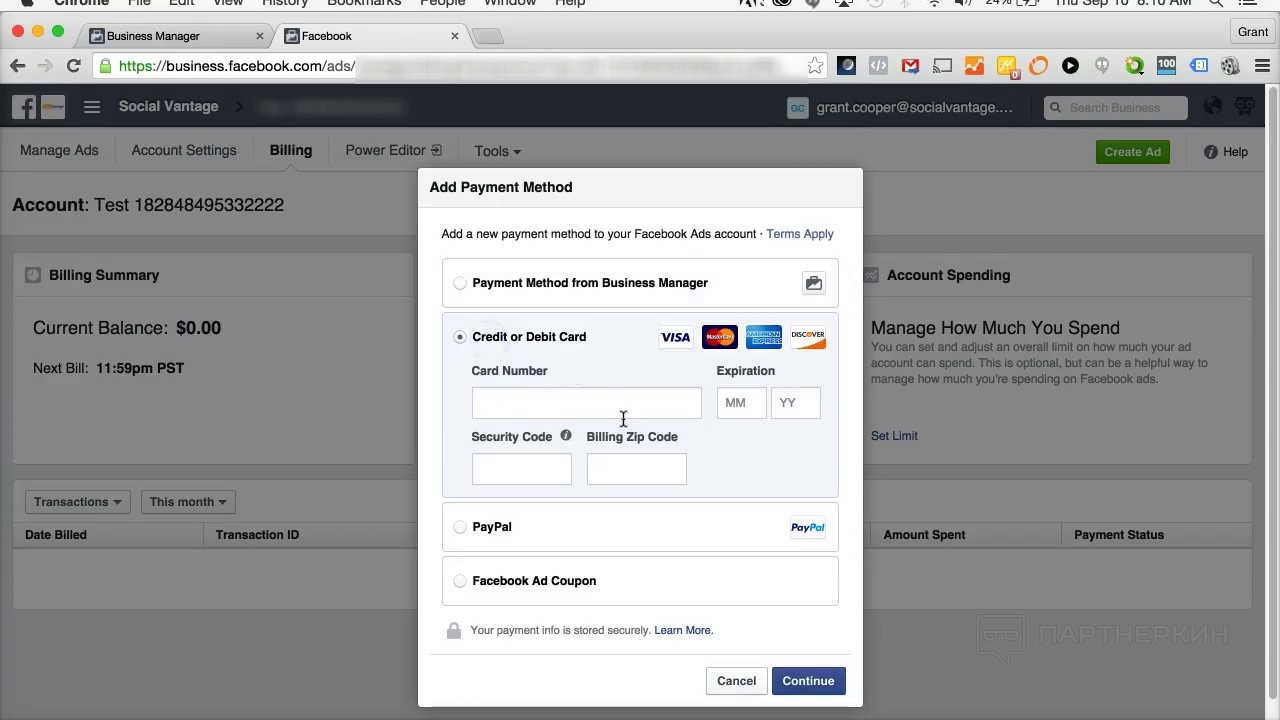Click the Cancel button in dialog
1280x720 pixels.
[x=736, y=681]
